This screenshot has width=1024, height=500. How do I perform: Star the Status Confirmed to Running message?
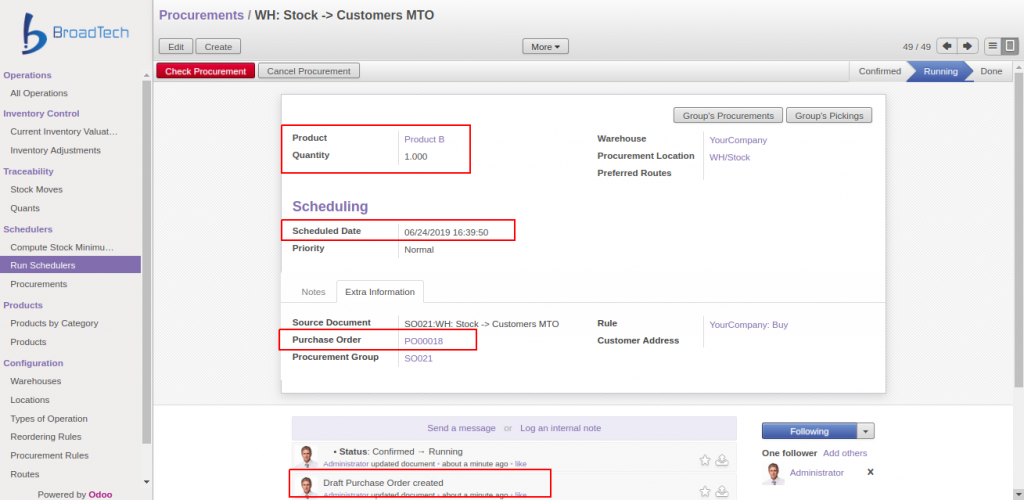click(705, 460)
